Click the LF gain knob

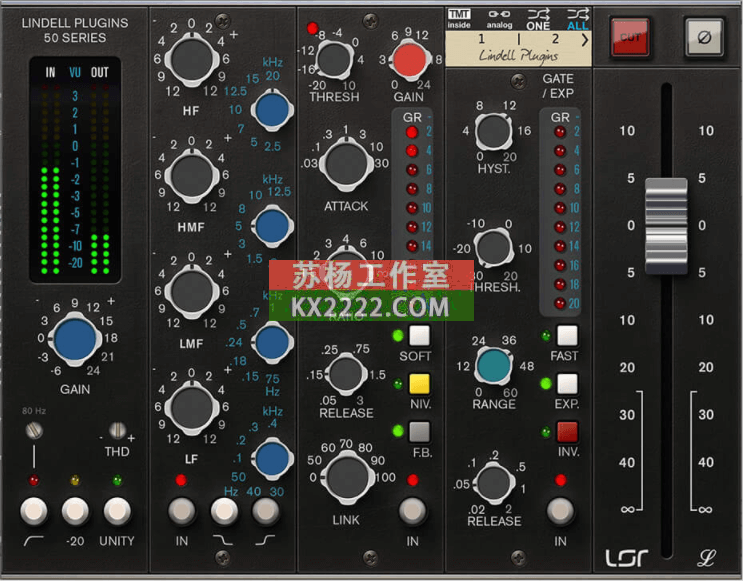tap(191, 408)
